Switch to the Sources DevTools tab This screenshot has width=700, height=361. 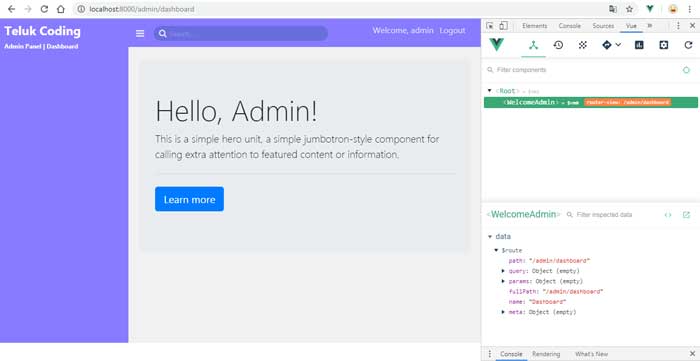pyautogui.click(x=603, y=26)
